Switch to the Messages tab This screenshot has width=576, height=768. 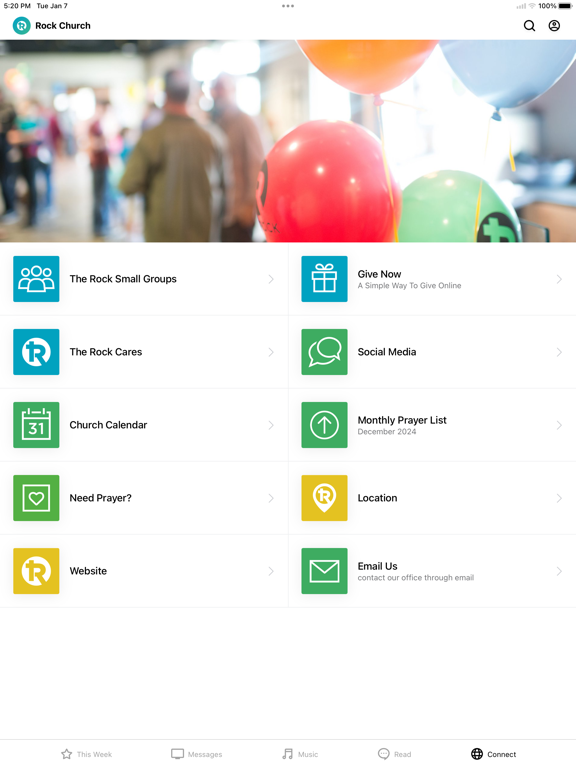196,754
